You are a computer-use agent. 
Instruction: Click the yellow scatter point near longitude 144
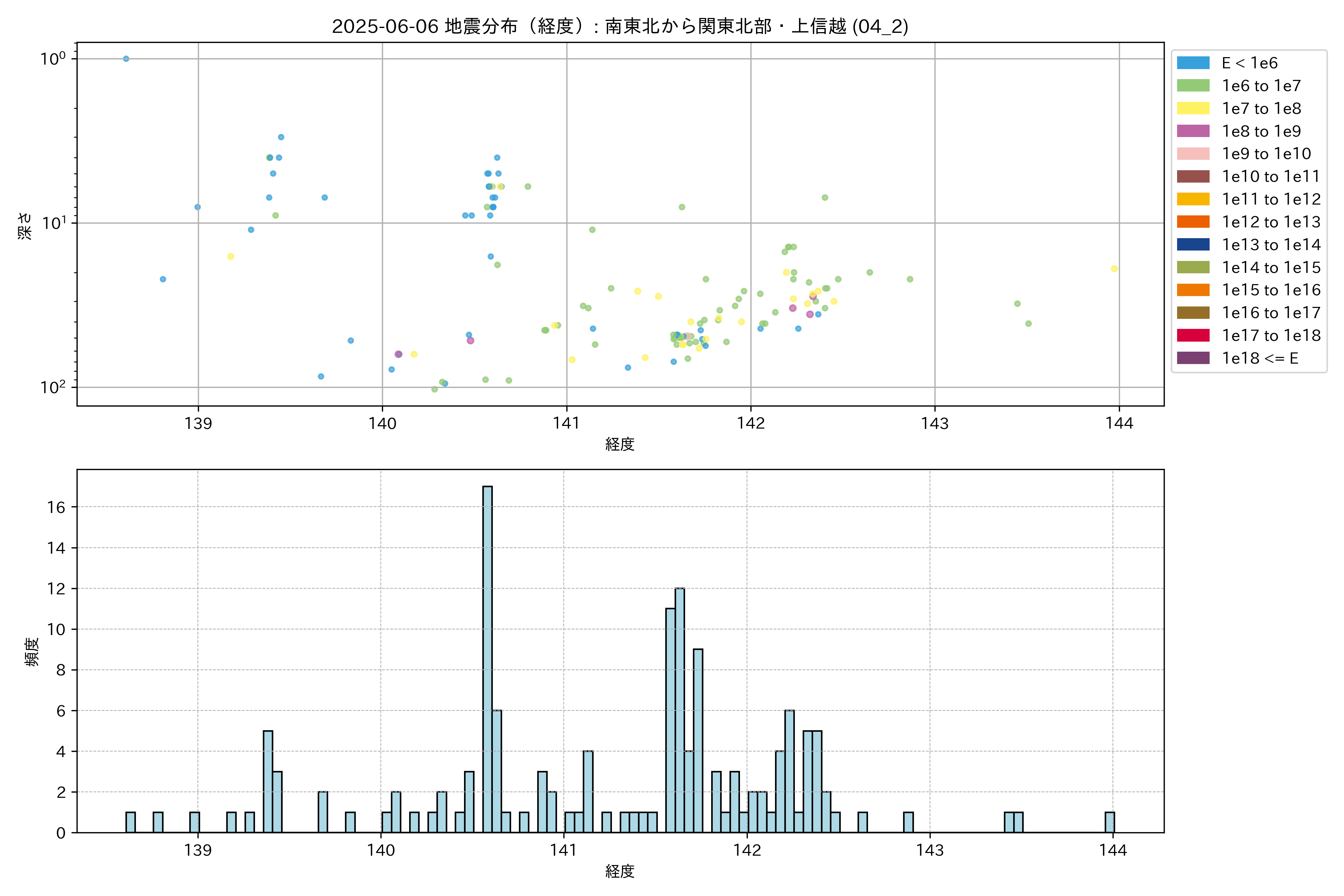(x=1114, y=268)
